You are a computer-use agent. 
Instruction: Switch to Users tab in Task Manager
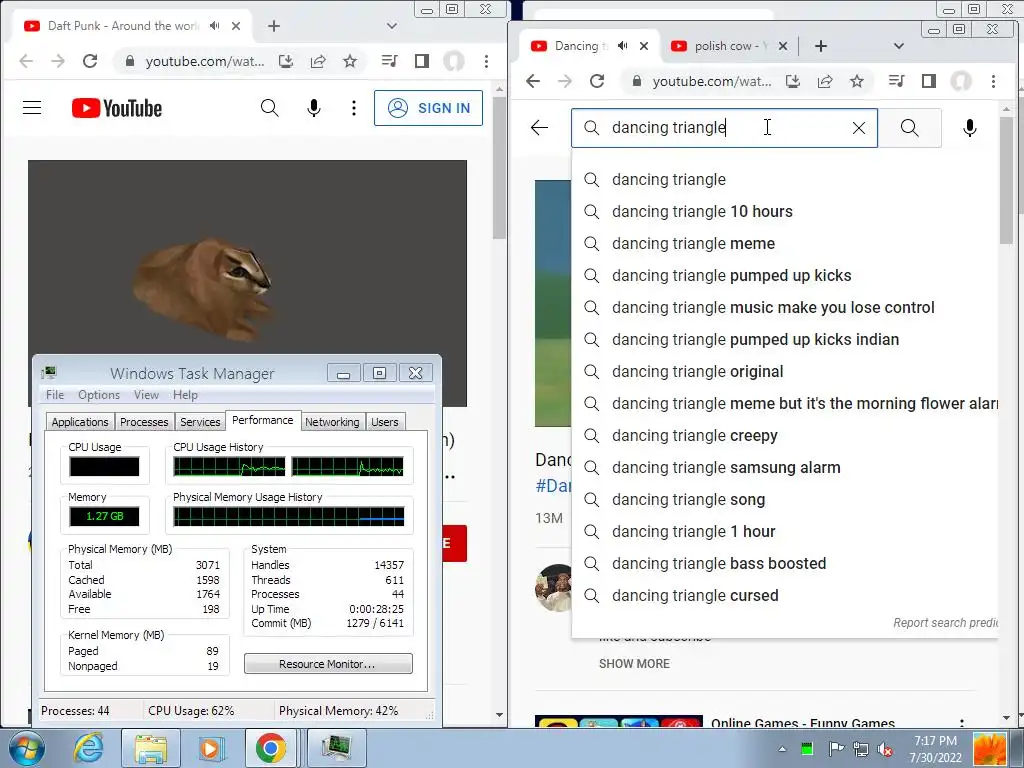point(385,422)
